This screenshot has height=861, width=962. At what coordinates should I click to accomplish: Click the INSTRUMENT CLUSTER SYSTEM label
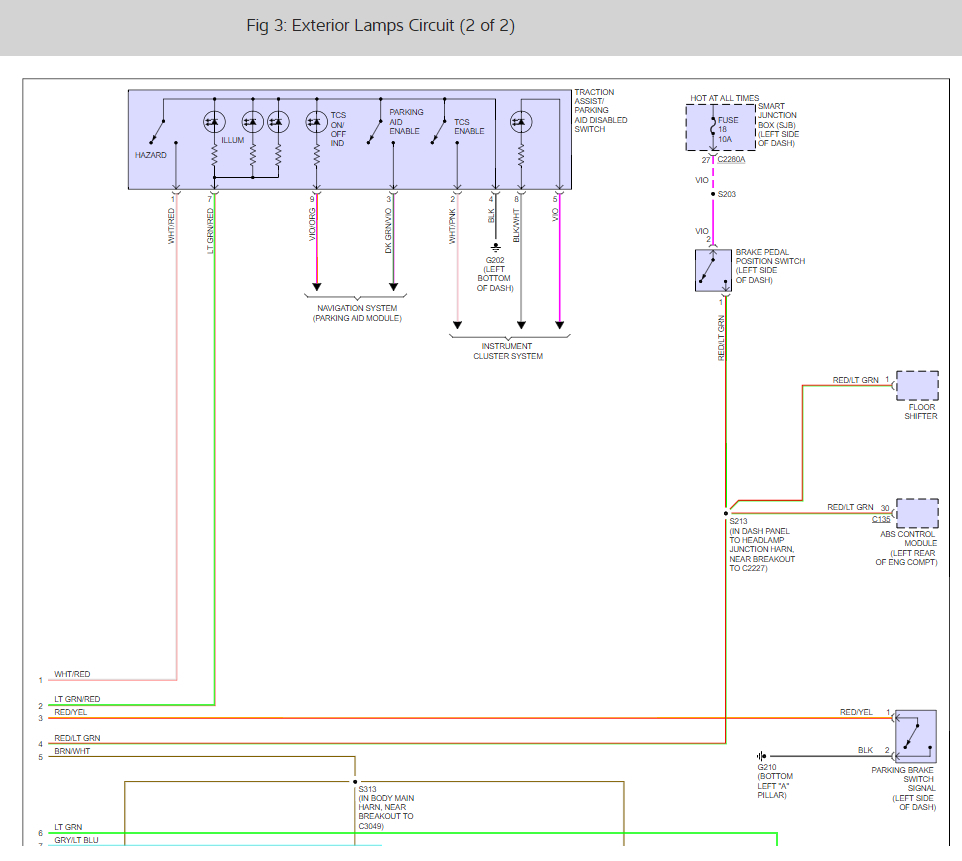(508, 351)
